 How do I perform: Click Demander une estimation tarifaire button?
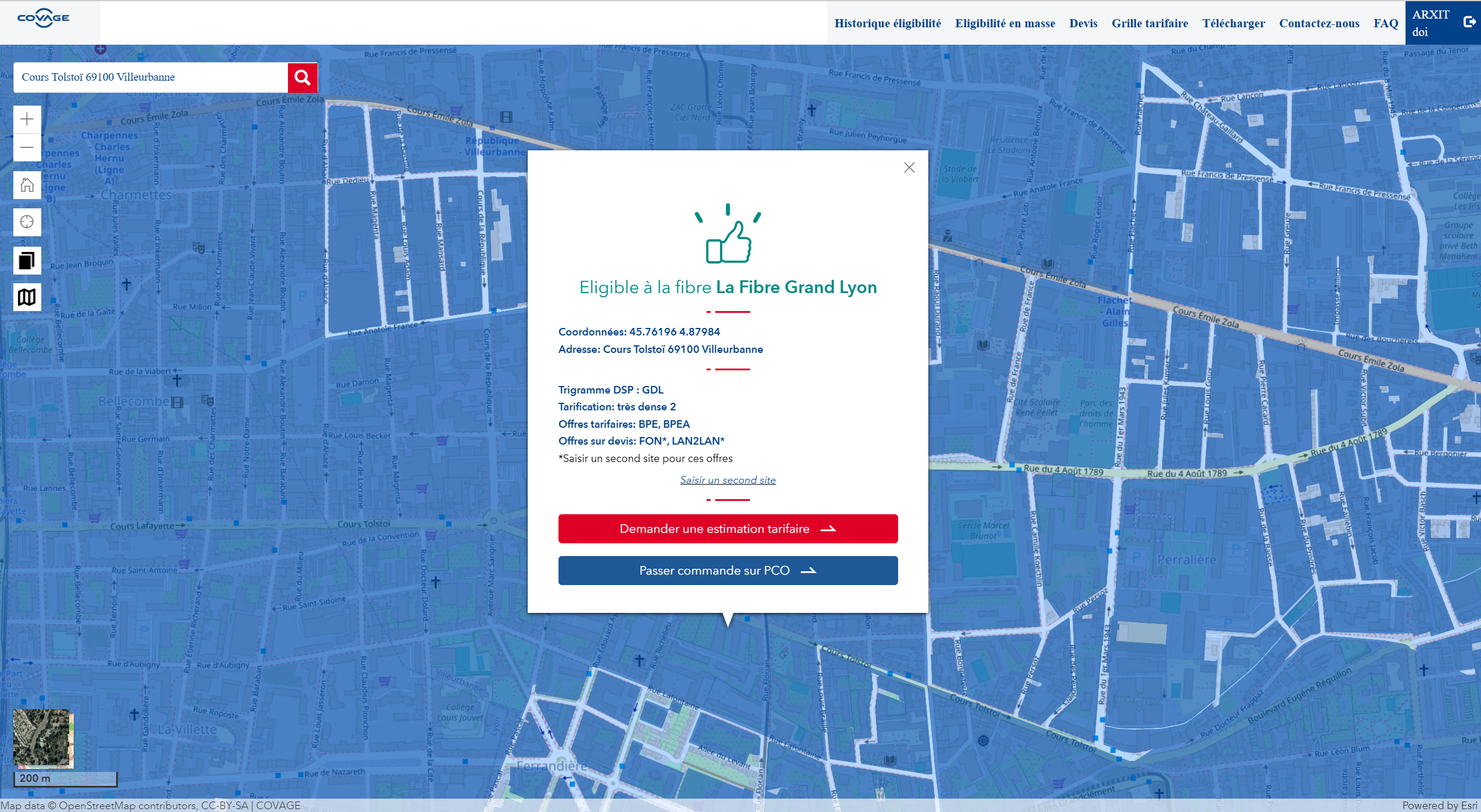coord(727,529)
